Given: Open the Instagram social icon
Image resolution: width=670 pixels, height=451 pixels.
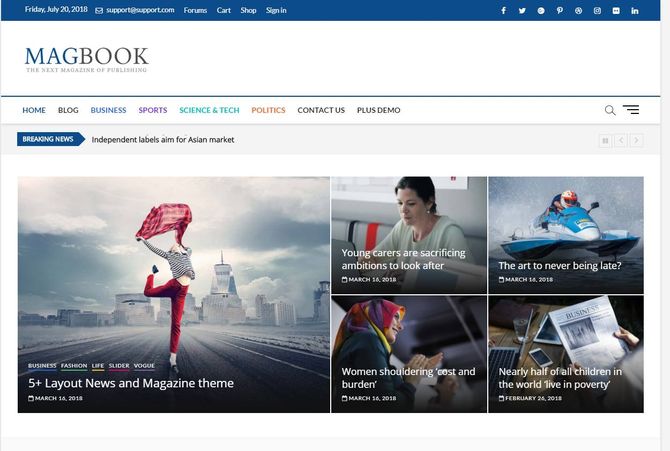Looking at the screenshot, I should pos(597,10).
